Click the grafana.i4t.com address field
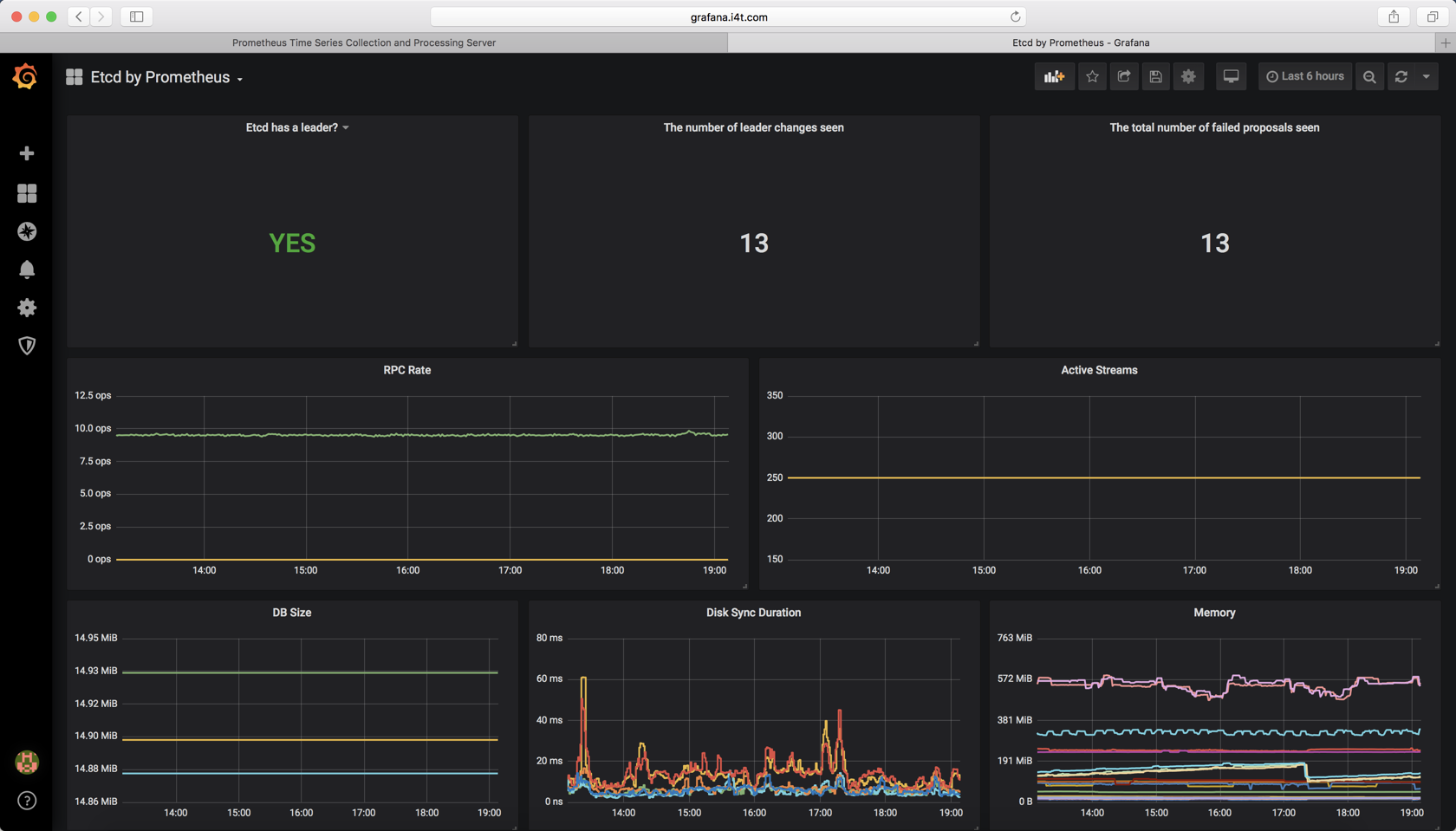1456x831 pixels. tap(729, 16)
